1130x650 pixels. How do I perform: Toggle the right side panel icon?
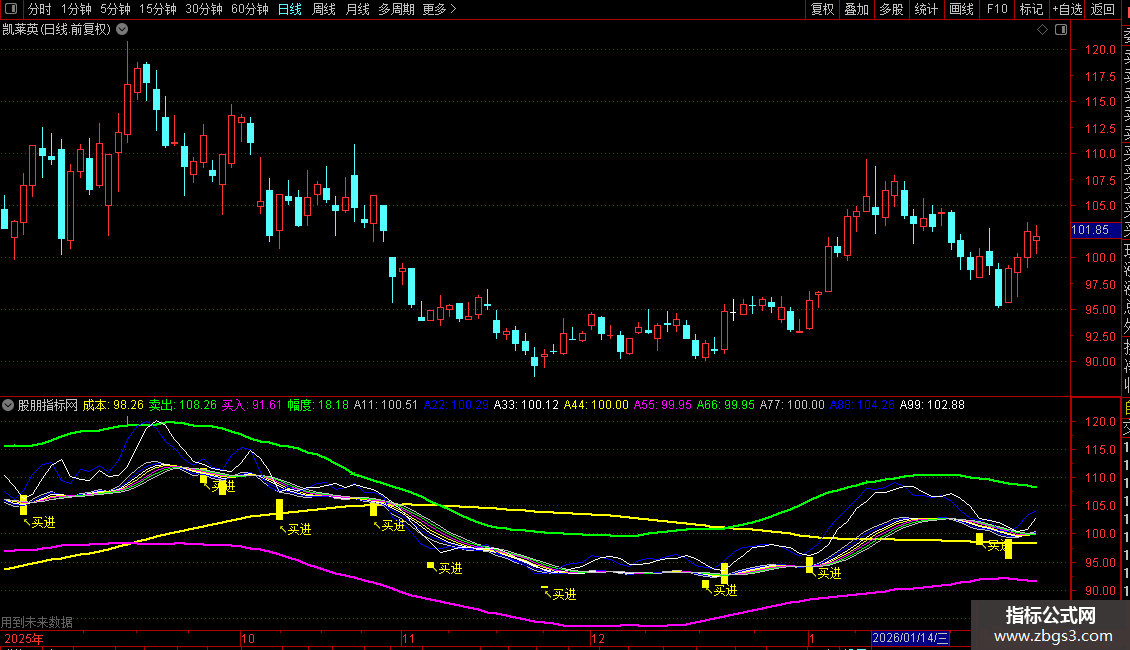pyautogui.click(x=1059, y=30)
